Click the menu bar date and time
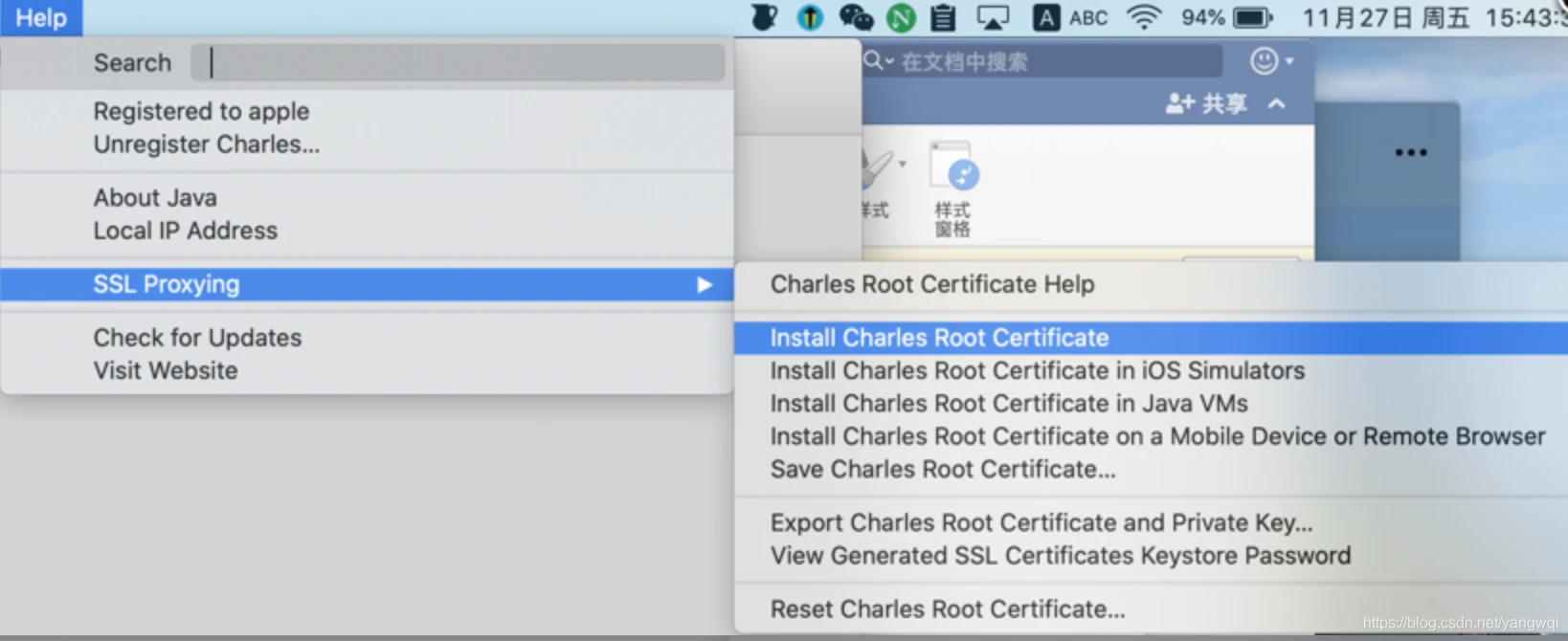 coord(1434,17)
